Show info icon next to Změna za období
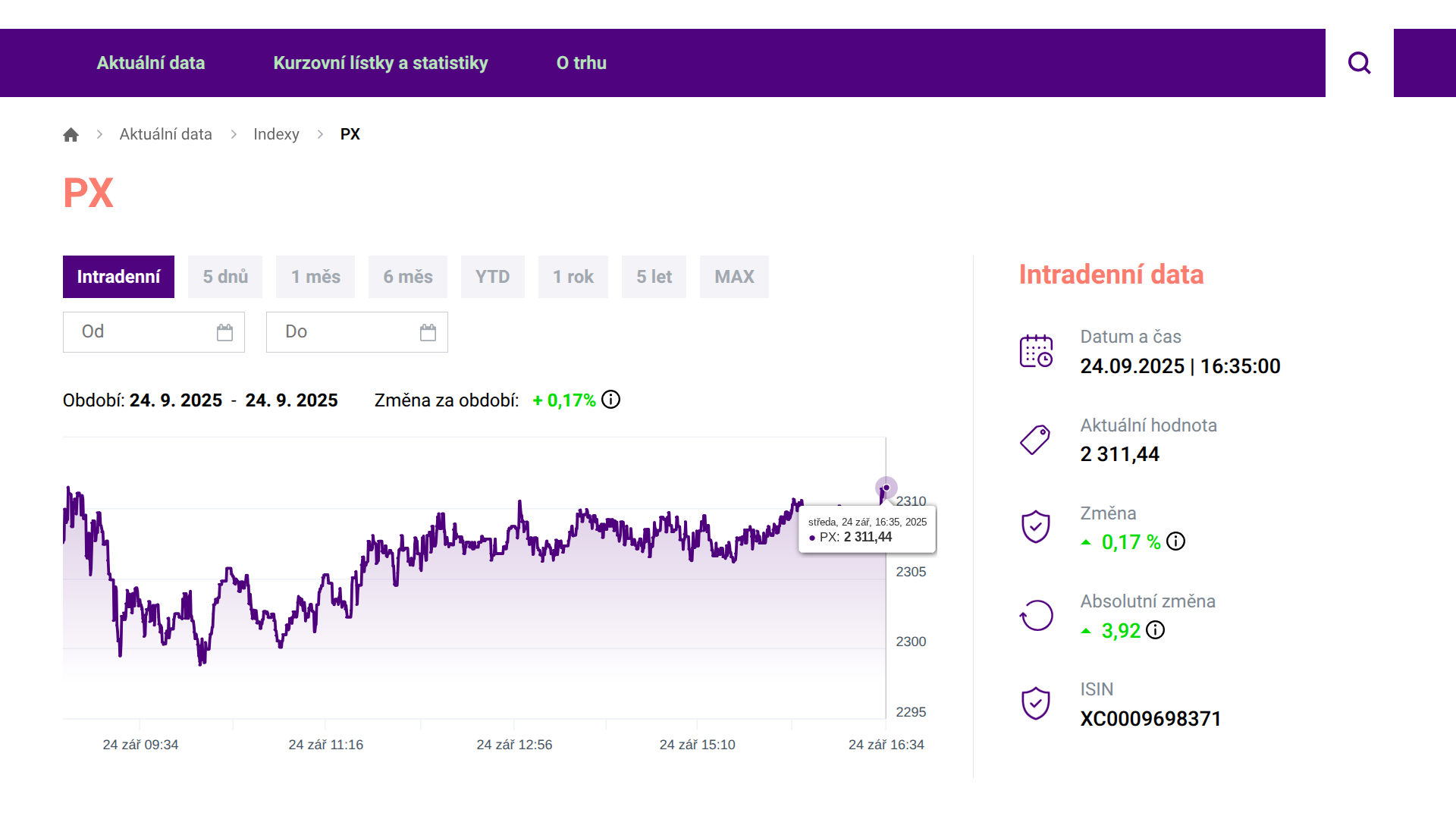The height and width of the screenshot is (819, 1456). pyautogui.click(x=610, y=400)
